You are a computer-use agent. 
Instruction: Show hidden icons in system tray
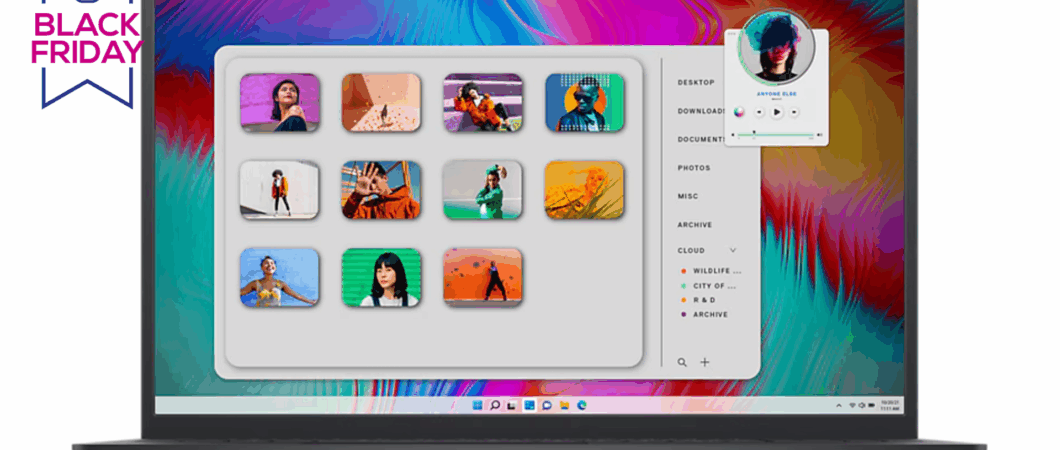[x=839, y=405]
